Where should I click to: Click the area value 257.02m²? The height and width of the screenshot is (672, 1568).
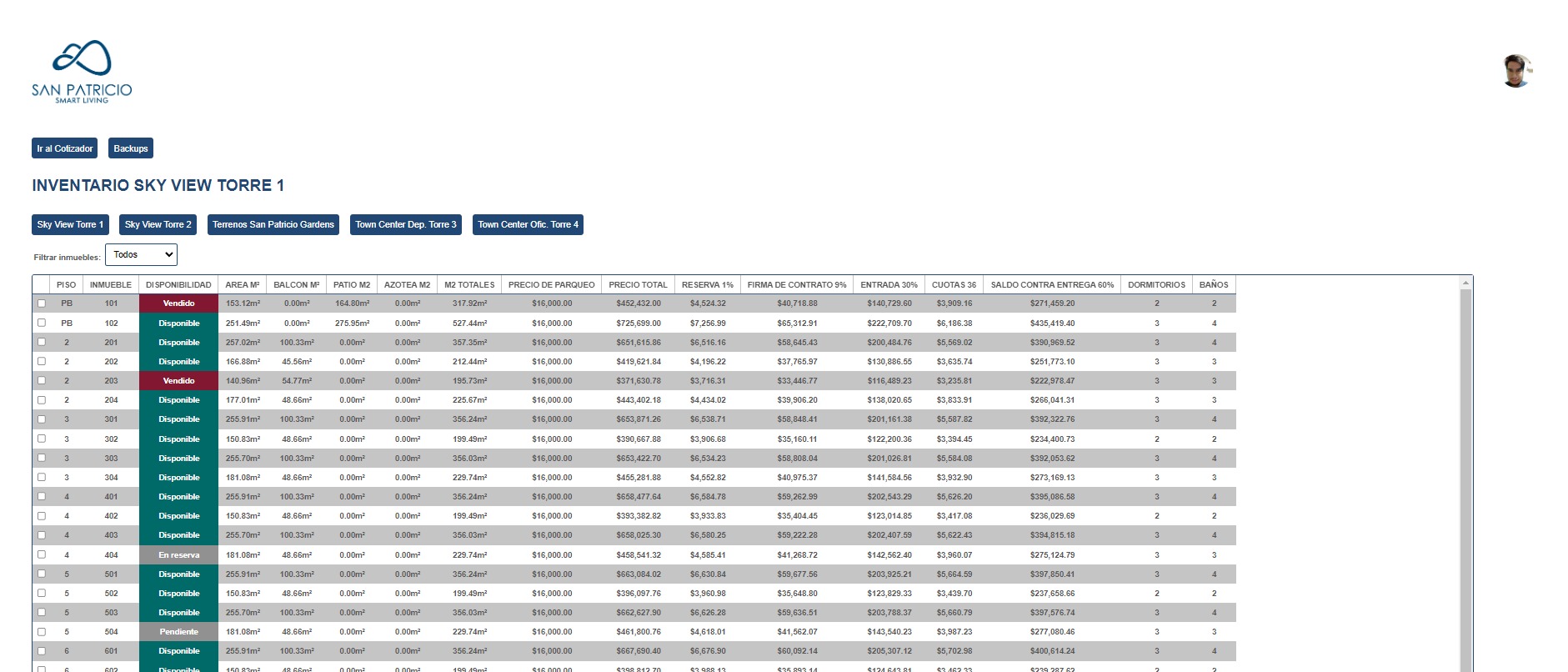[243, 342]
